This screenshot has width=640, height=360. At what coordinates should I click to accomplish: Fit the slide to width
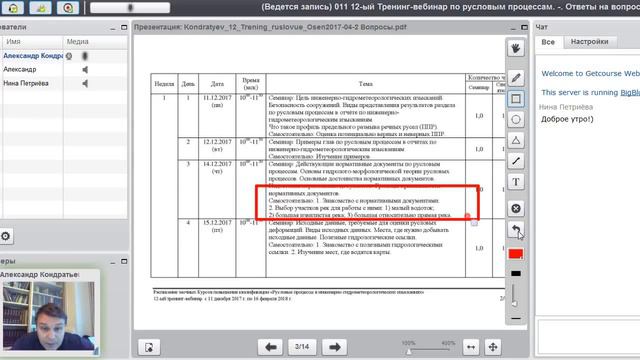pyautogui.click(x=471, y=347)
